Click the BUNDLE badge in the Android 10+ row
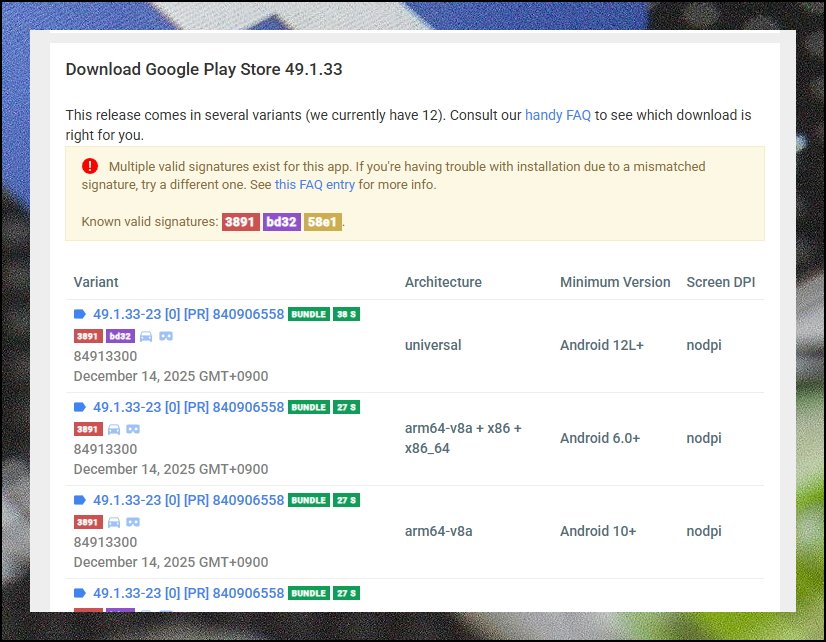 pyautogui.click(x=309, y=500)
